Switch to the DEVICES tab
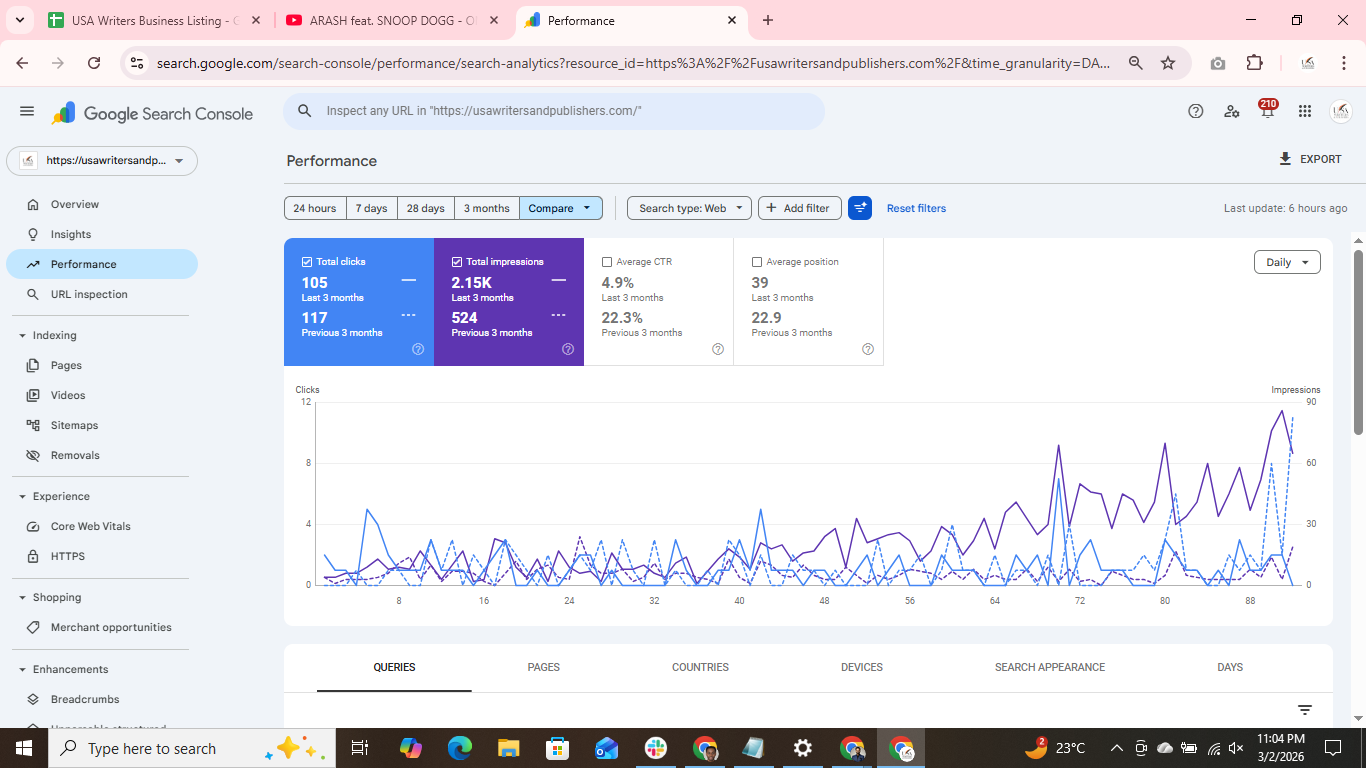 (x=862, y=667)
